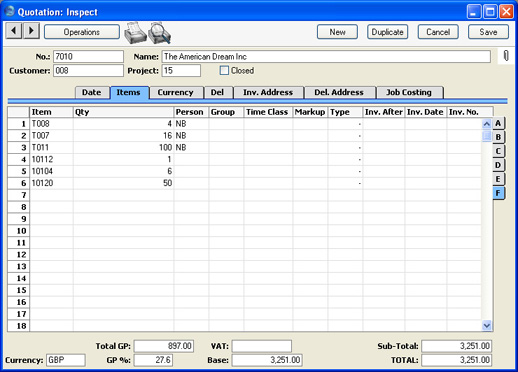Click the Markup column header
The width and height of the screenshot is (518, 372).
[310, 112]
